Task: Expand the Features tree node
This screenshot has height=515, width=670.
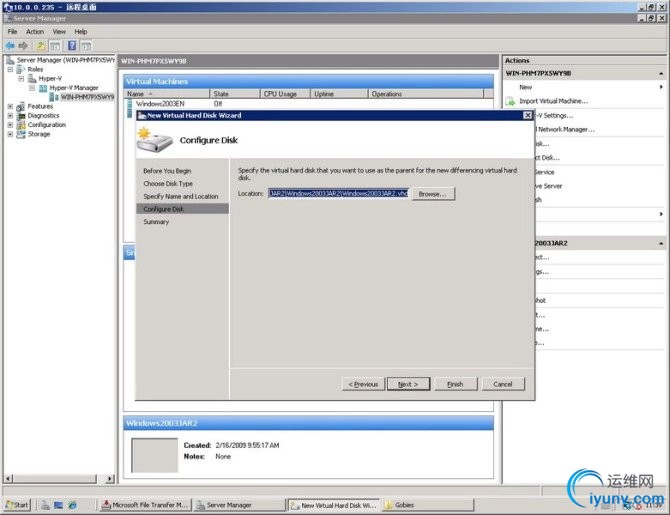Action: pos(10,106)
